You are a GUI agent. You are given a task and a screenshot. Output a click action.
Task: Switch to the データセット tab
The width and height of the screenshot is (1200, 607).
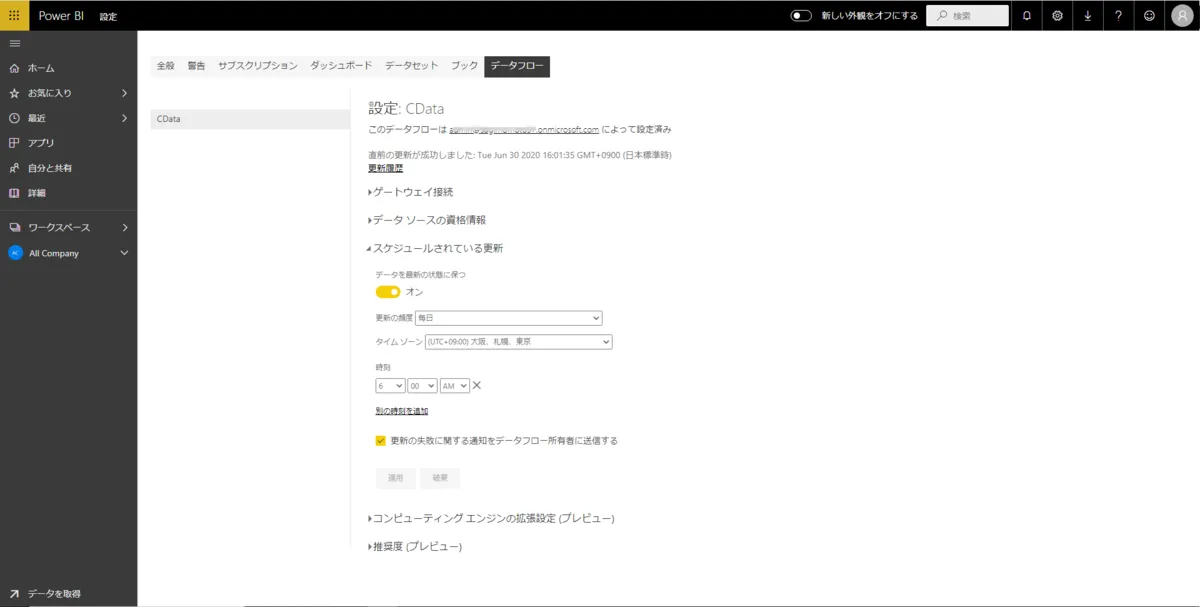pyautogui.click(x=410, y=65)
